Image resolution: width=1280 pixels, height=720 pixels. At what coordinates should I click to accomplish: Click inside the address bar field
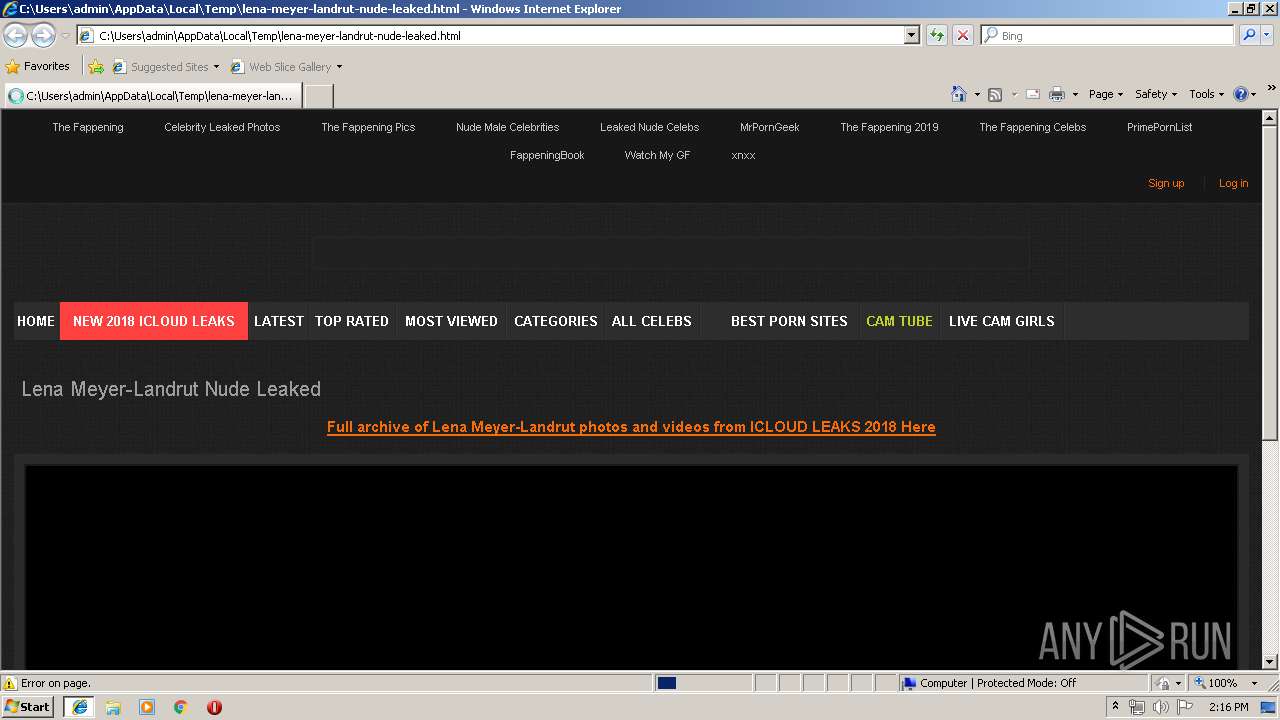[x=490, y=35]
